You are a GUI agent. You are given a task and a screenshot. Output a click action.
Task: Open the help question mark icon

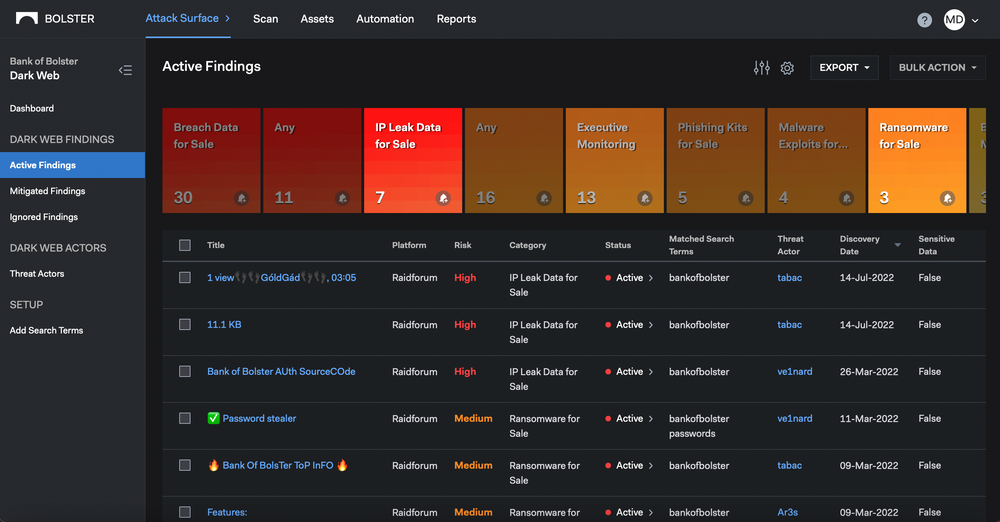924,20
